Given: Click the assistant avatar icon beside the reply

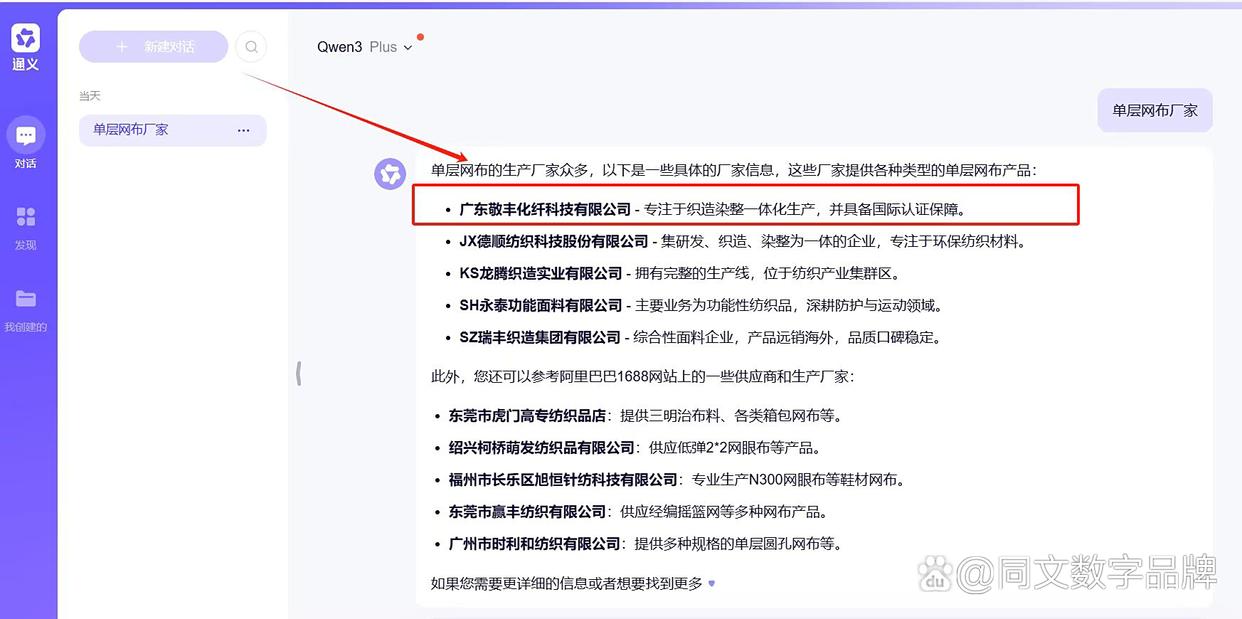Looking at the screenshot, I should click(x=390, y=174).
